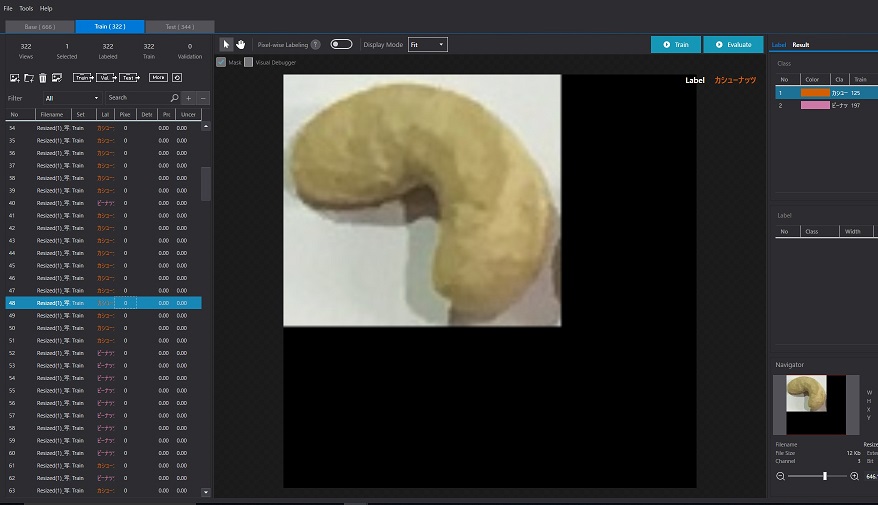This screenshot has height=505, width=878.
Task: Select row 61 in the file list
Action: (x=103, y=466)
